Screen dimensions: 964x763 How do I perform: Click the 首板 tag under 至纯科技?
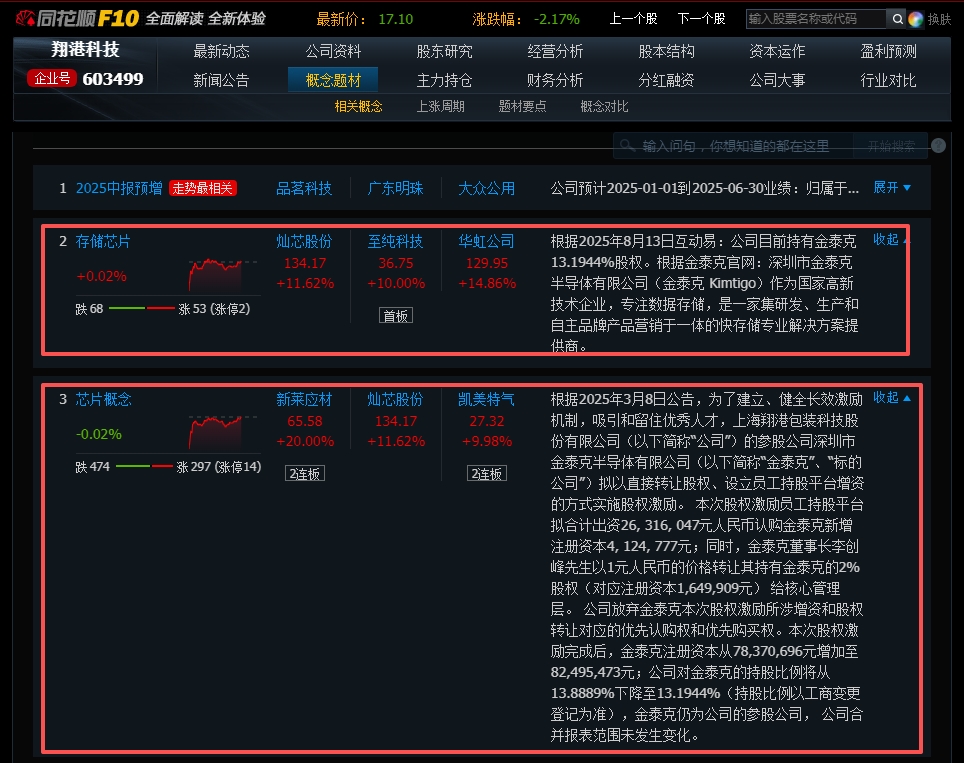(395, 316)
